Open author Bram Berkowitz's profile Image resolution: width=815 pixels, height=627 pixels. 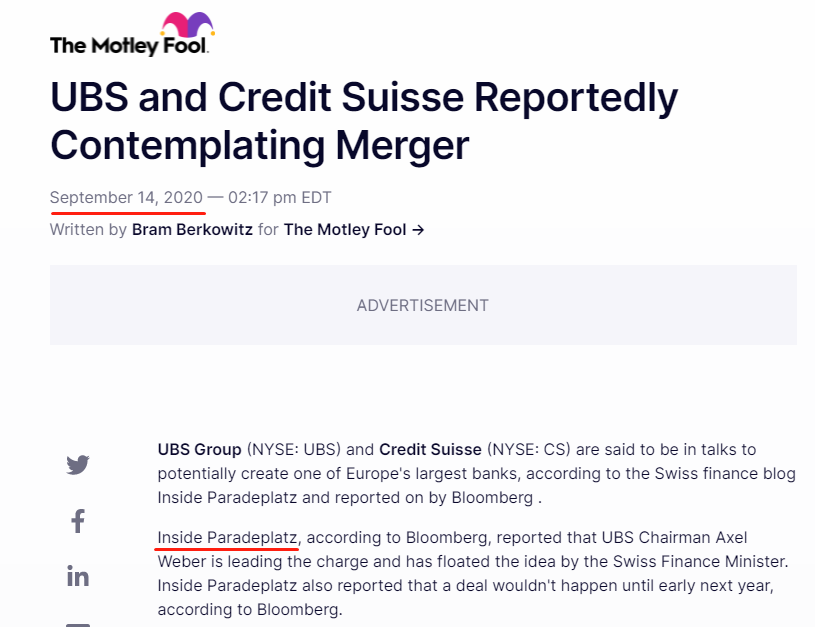[192, 229]
